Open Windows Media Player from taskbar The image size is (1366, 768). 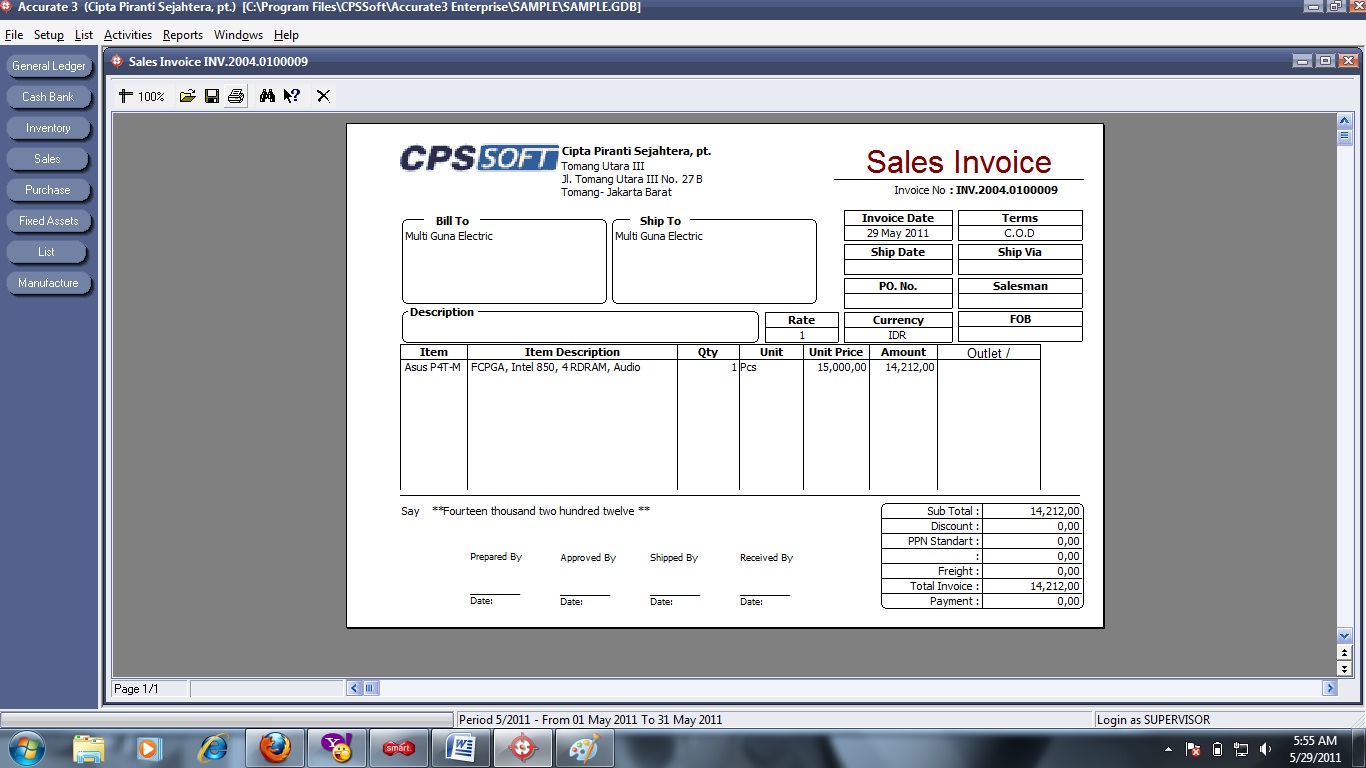[149, 748]
